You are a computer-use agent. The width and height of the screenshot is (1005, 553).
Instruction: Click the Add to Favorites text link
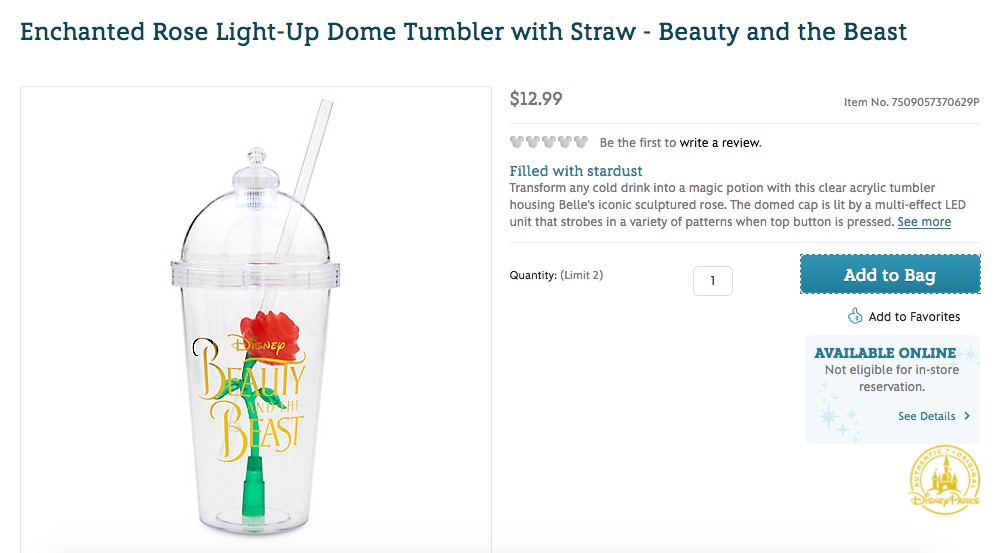(914, 317)
